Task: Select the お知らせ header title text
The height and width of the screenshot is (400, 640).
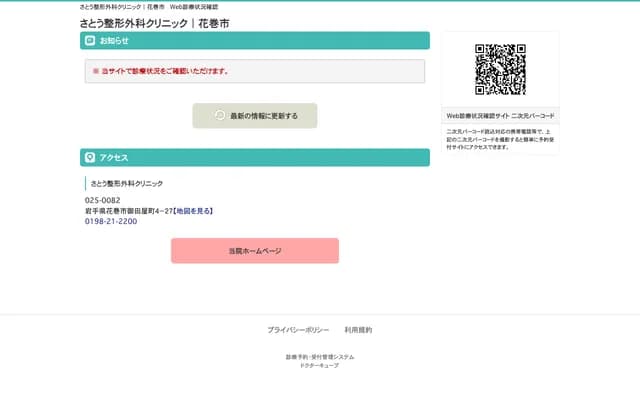Action: pos(115,41)
